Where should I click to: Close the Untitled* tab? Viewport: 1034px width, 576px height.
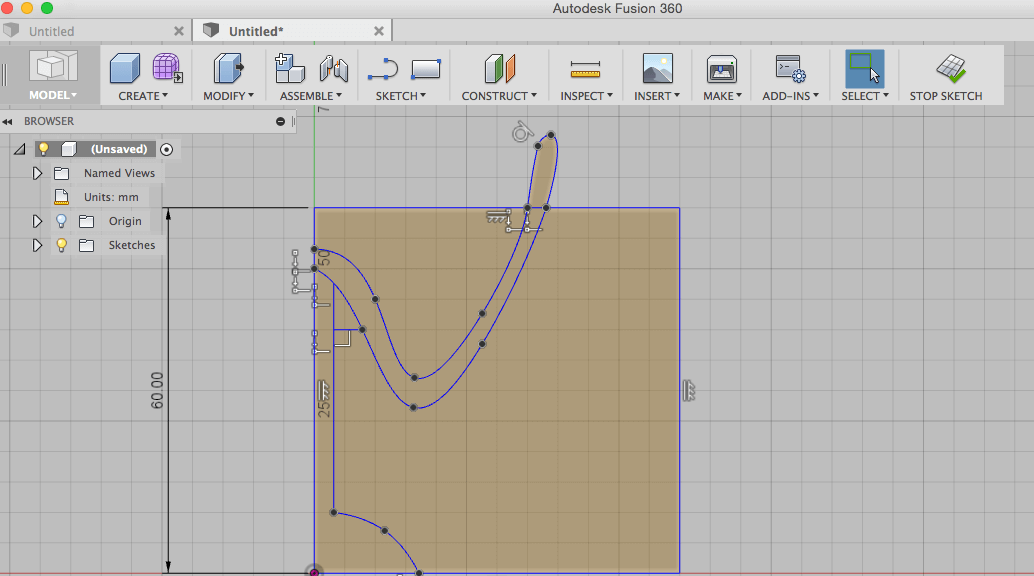tap(379, 31)
